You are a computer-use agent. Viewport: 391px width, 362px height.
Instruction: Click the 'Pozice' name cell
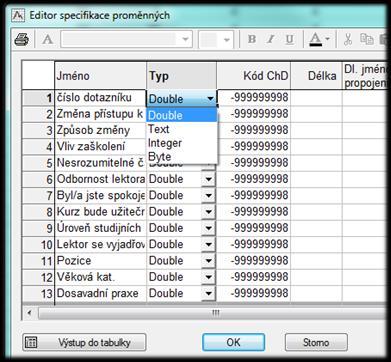(x=101, y=261)
